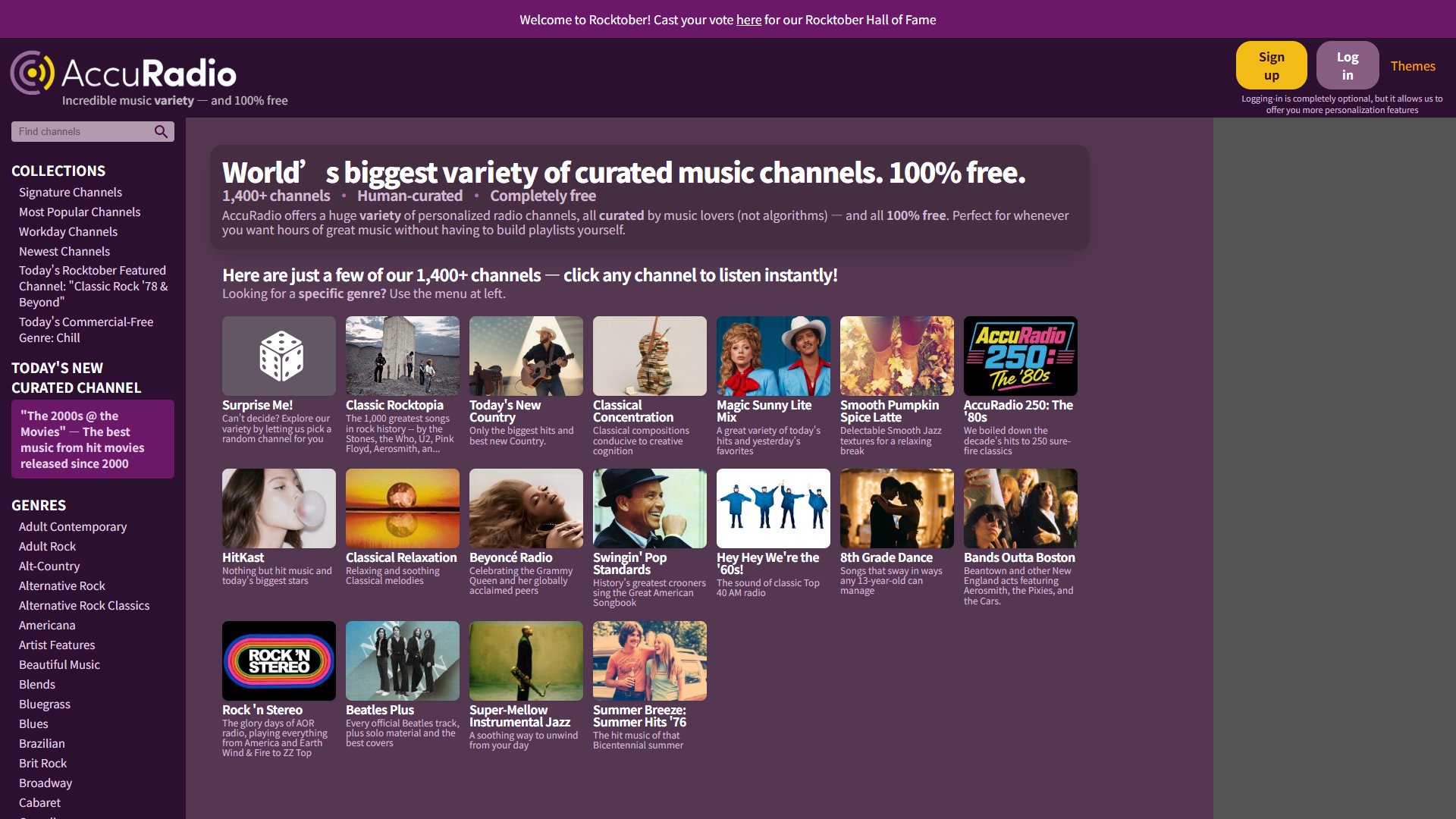Play the 8th Grade Dance thumbnail
Image resolution: width=1456 pixels, height=819 pixels.
click(897, 508)
